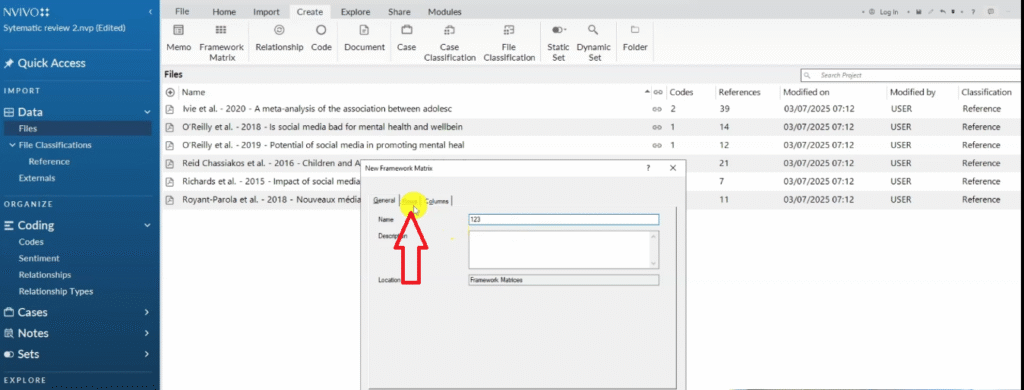Open the chat bubble icon in the title bar
The width and height of the screenshot is (1024, 390).
click(991, 12)
